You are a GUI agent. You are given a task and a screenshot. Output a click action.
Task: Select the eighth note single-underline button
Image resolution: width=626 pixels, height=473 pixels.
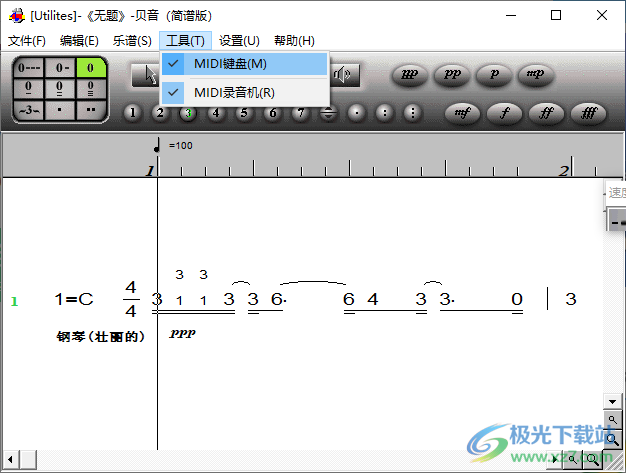pos(29,88)
